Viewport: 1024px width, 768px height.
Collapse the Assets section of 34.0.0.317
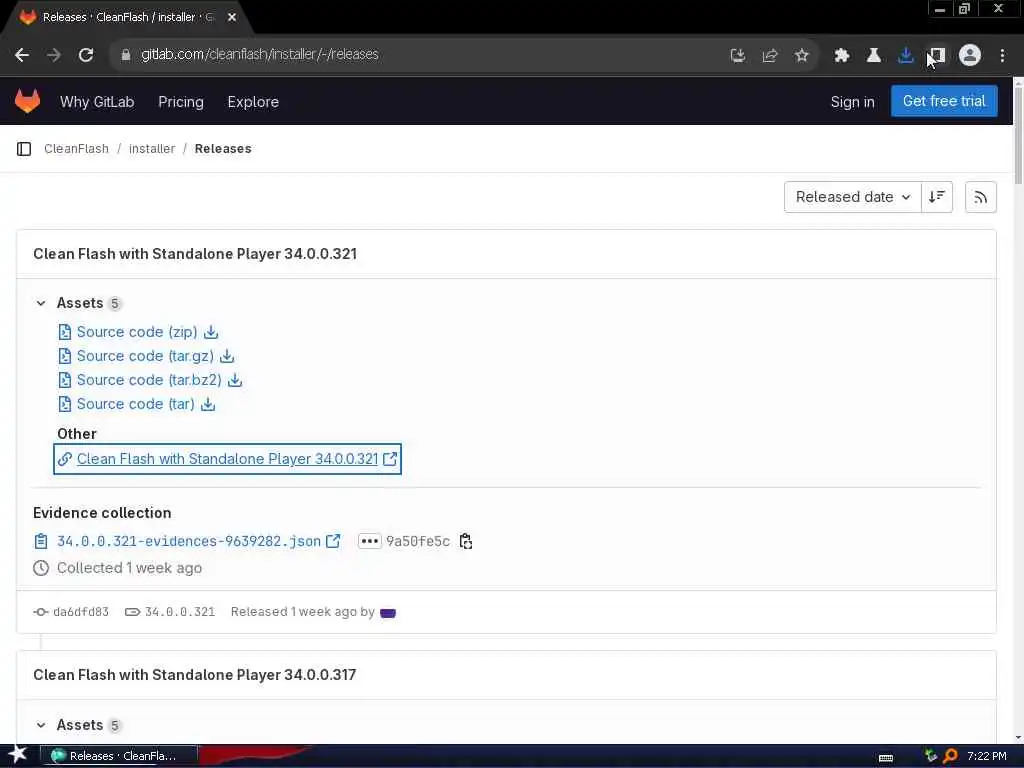[x=41, y=725]
